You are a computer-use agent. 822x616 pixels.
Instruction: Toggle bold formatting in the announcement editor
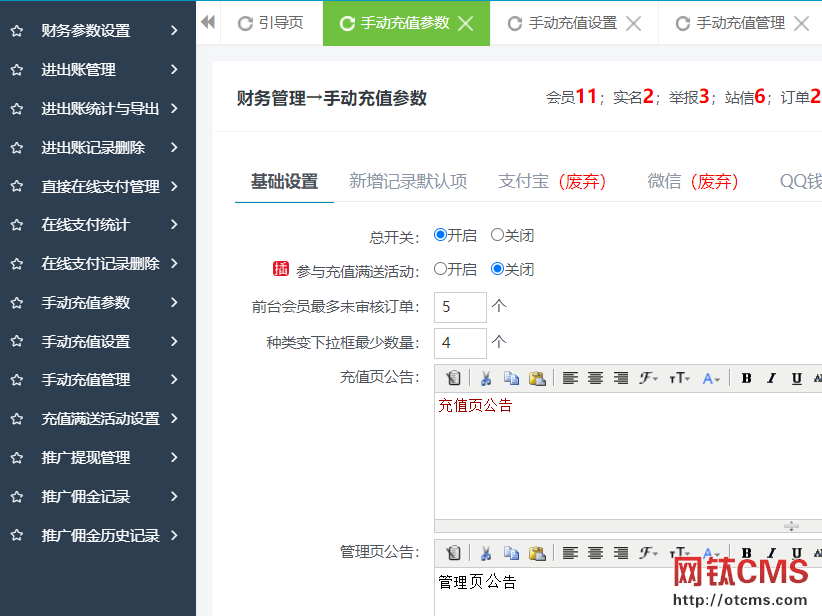[x=745, y=379]
